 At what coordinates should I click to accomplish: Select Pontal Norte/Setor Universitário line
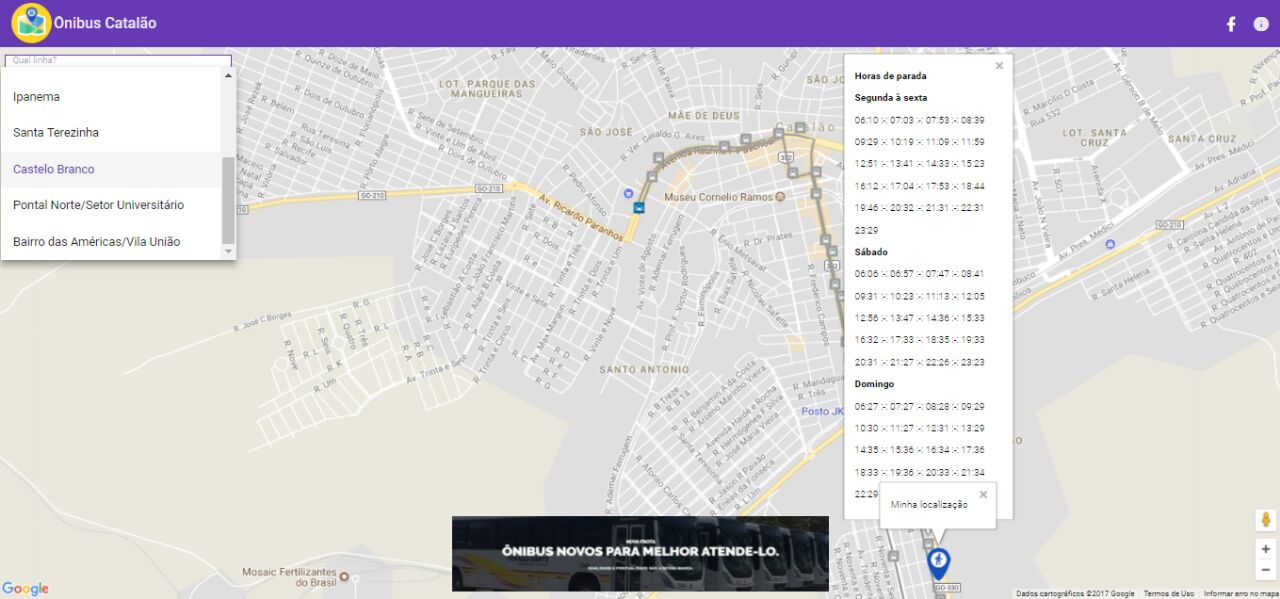point(98,205)
